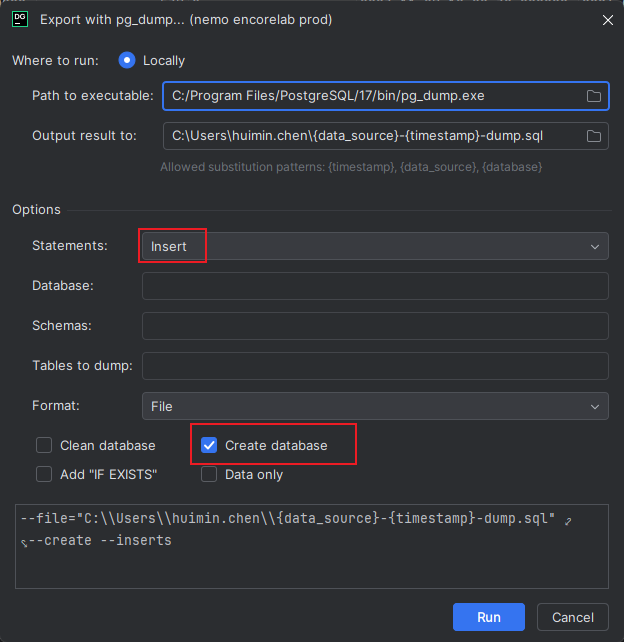Browse for pg_dump executable folder icon
The height and width of the screenshot is (642, 624).
593,96
